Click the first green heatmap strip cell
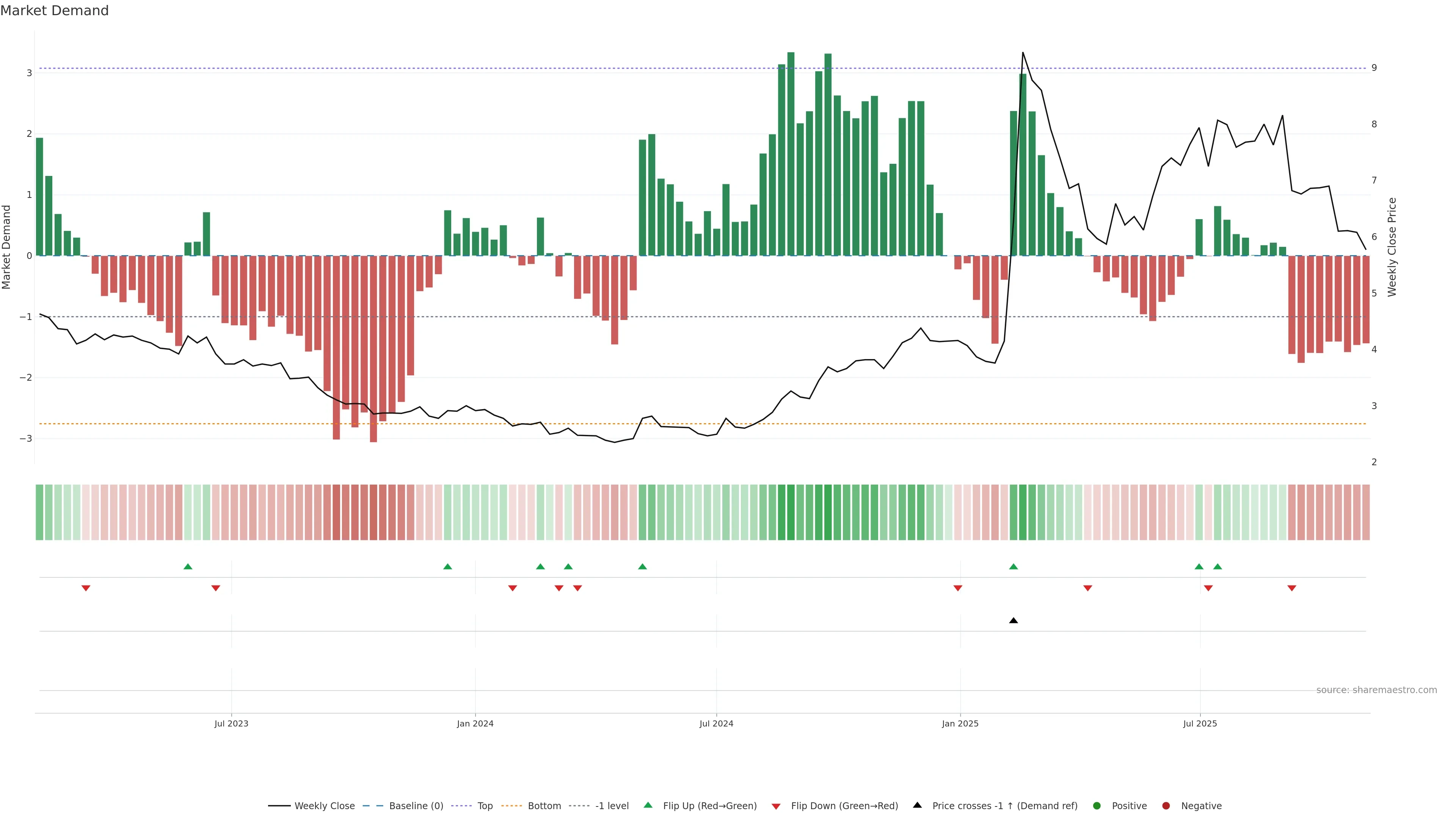This screenshot has height=819, width=1456. (39, 512)
